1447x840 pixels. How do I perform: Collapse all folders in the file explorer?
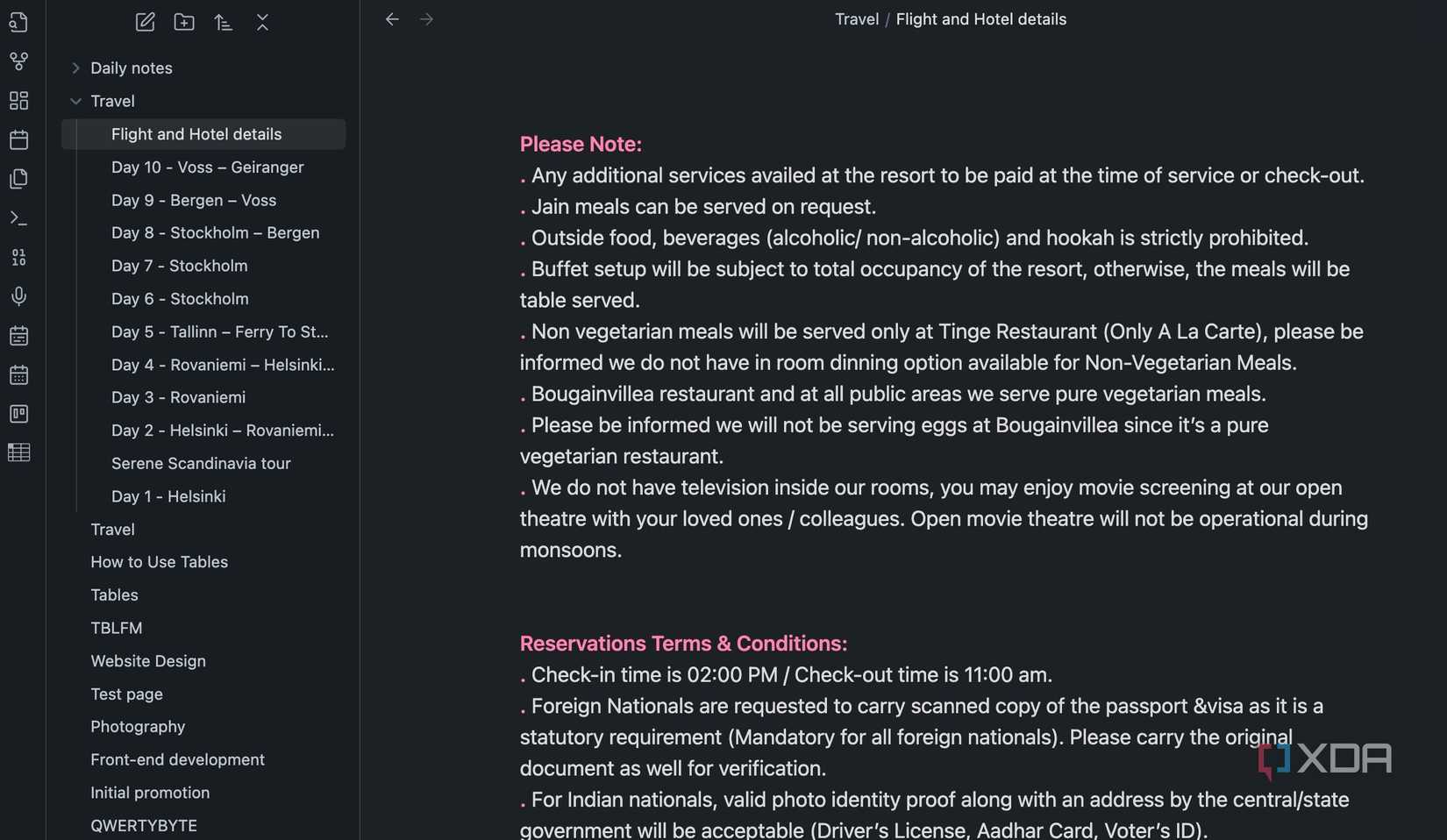(262, 22)
